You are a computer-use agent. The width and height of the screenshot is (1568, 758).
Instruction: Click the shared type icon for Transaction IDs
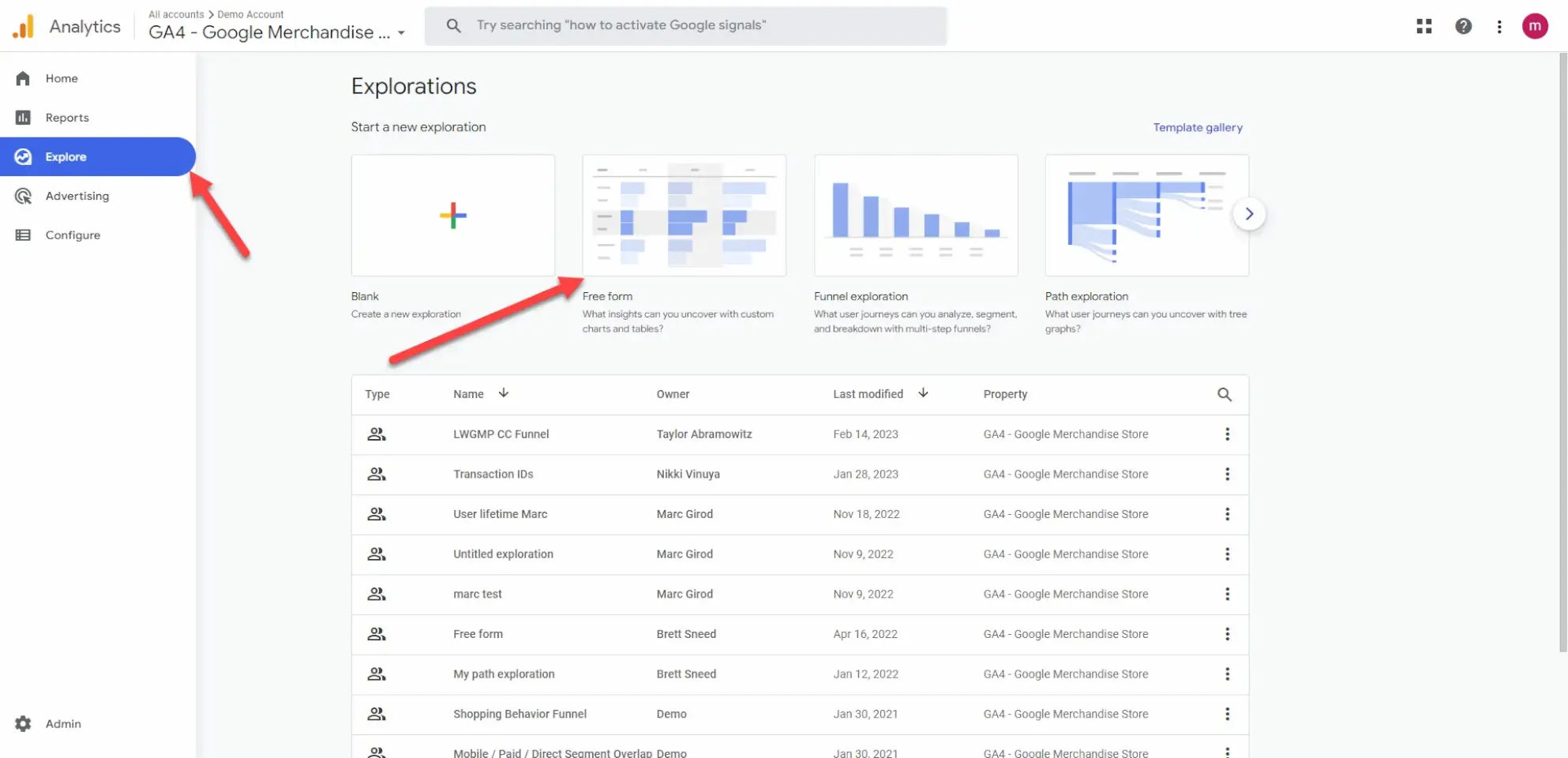[377, 474]
